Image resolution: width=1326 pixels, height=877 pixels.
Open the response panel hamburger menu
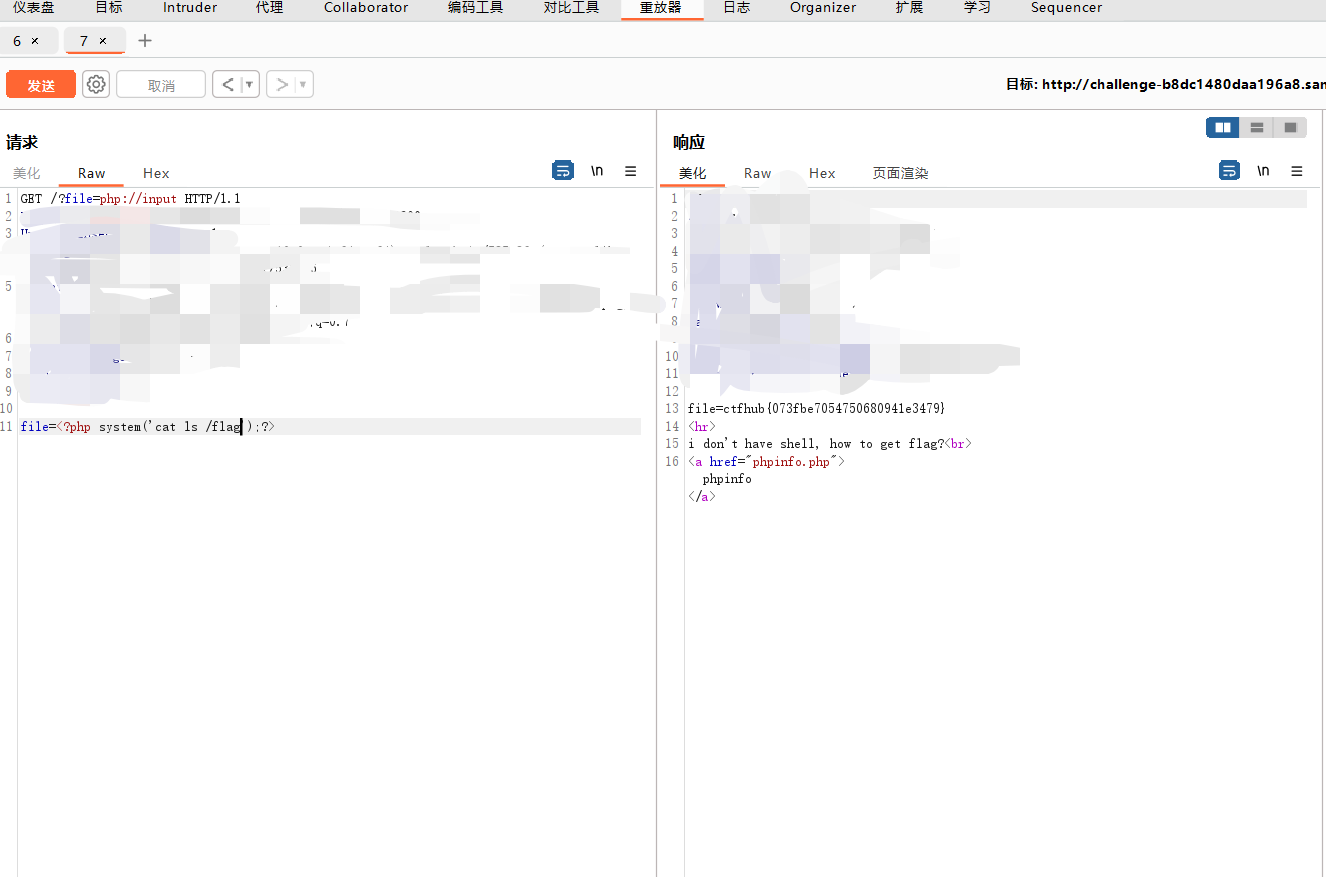(x=1296, y=171)
